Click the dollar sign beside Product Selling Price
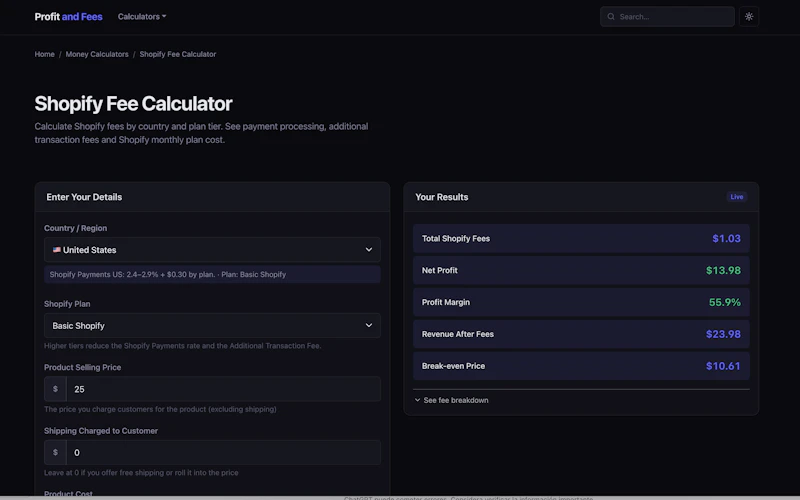 55,389
